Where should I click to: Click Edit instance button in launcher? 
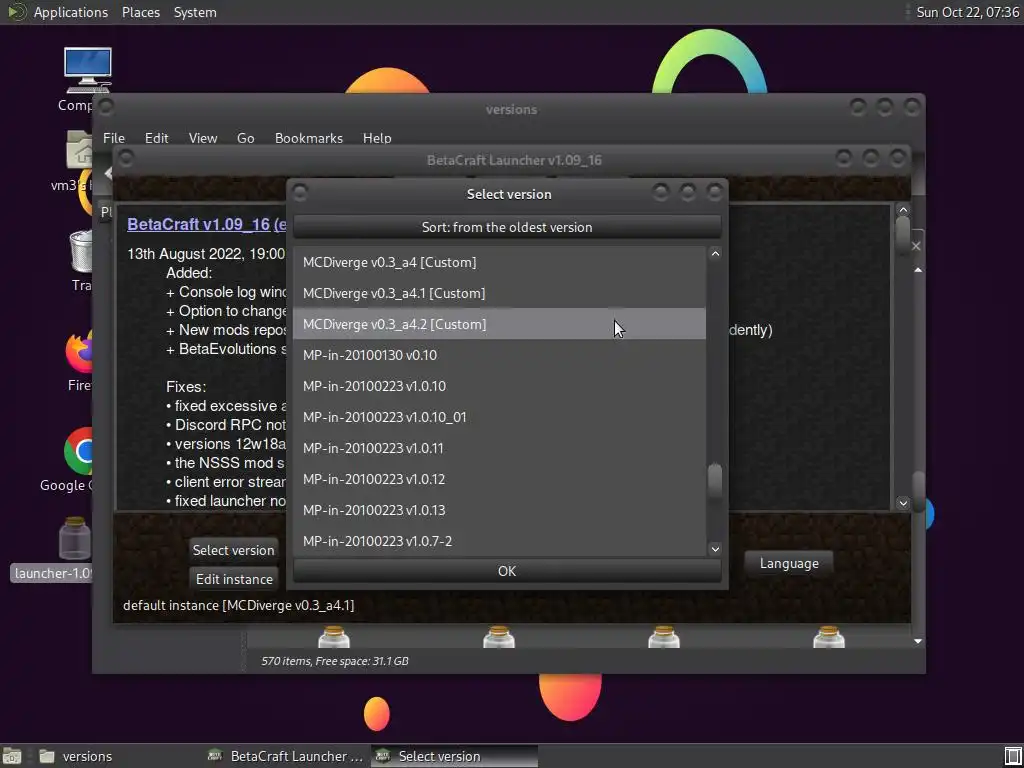(x=233, y=579)
